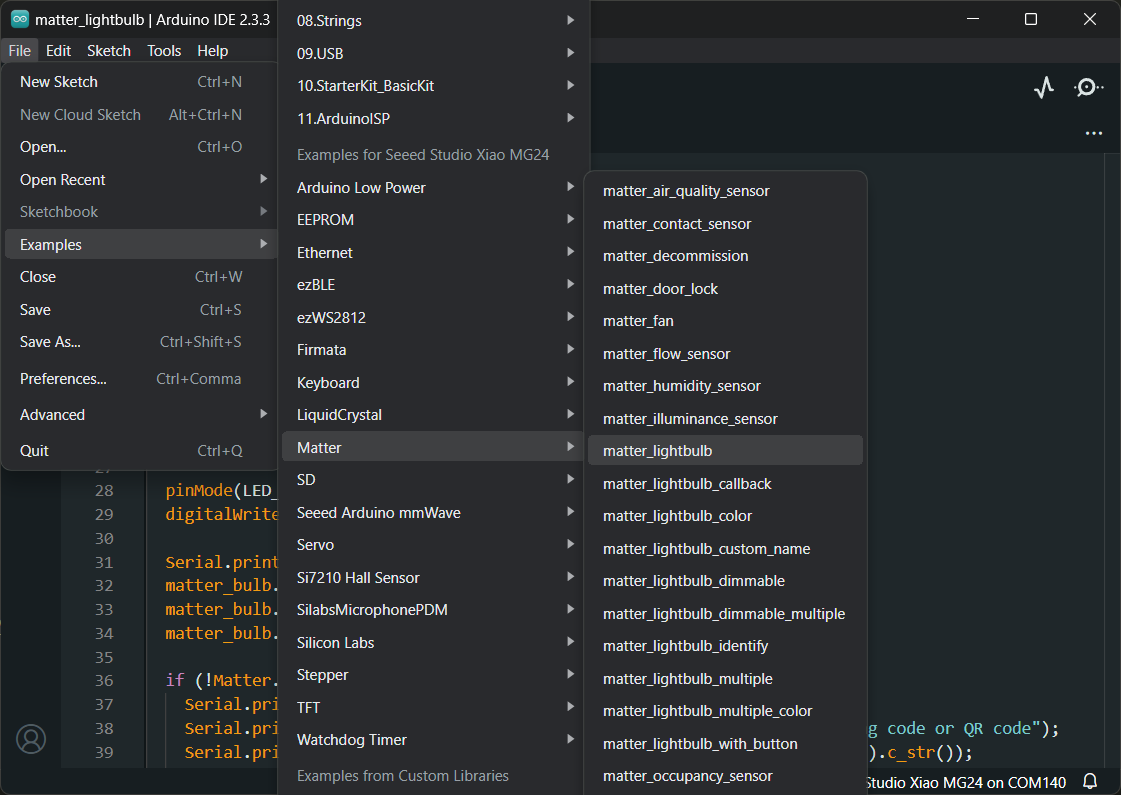The height and width of the screenshot is (795, 1121).
Task: Expand the Open Recent submenu
Action: pos(141,180)
